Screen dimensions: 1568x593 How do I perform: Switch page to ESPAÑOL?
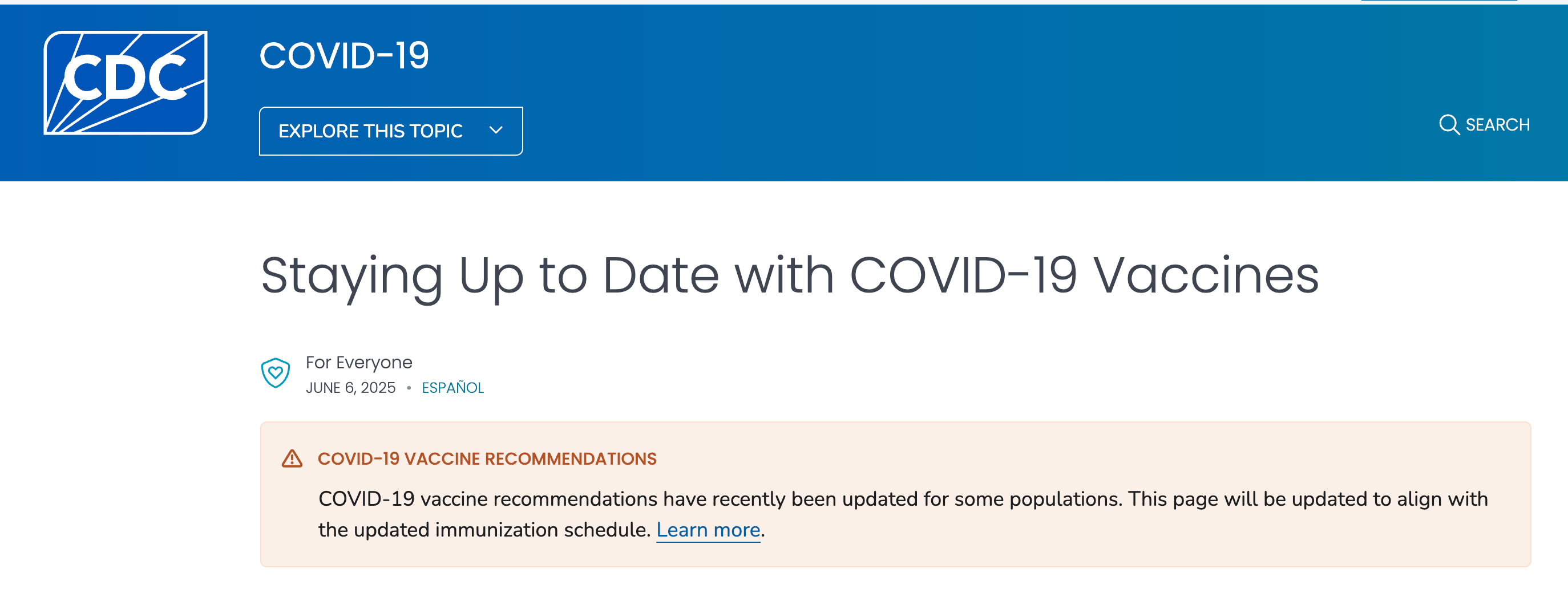pos(452,387)
